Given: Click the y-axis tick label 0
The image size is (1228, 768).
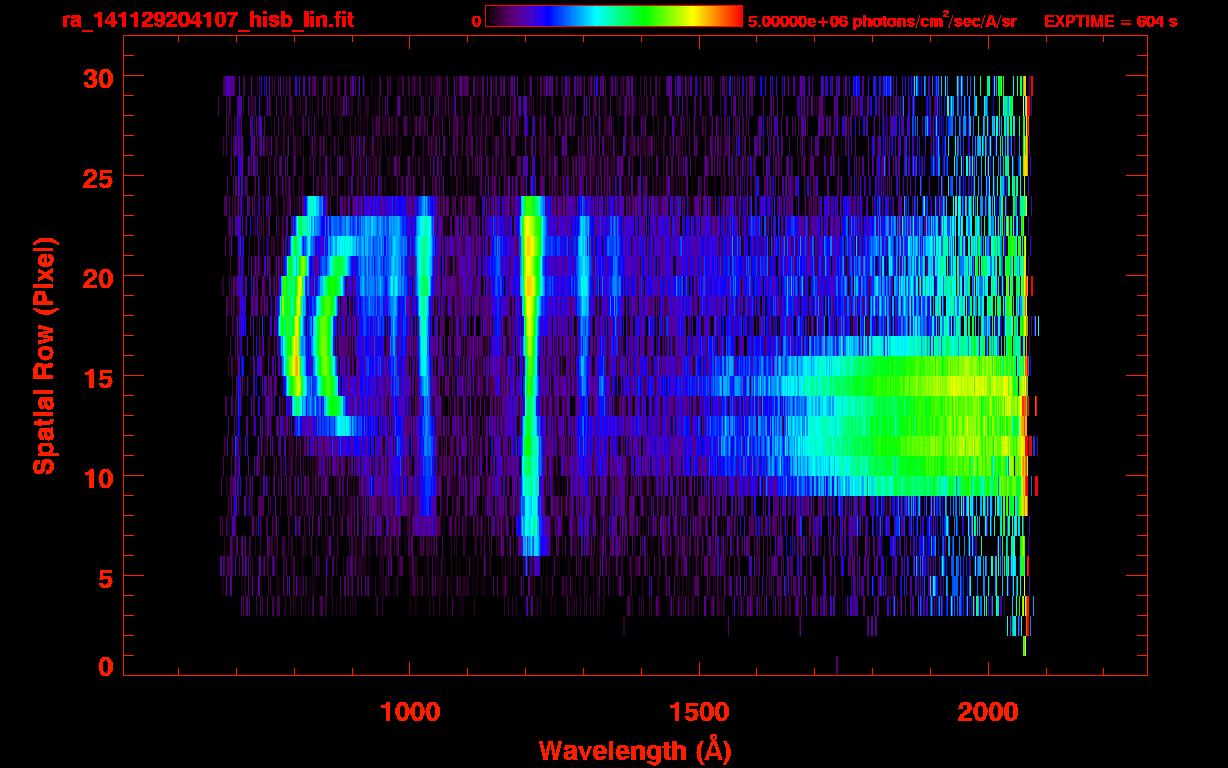Looking at the screenshot, I should point(106,667).
